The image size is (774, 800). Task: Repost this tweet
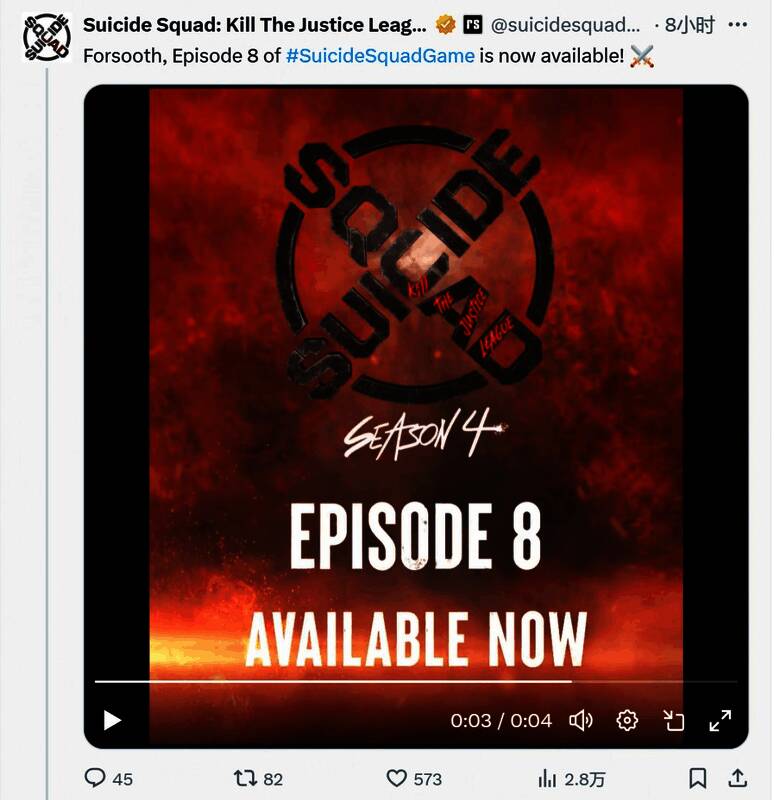pos(245,779)
